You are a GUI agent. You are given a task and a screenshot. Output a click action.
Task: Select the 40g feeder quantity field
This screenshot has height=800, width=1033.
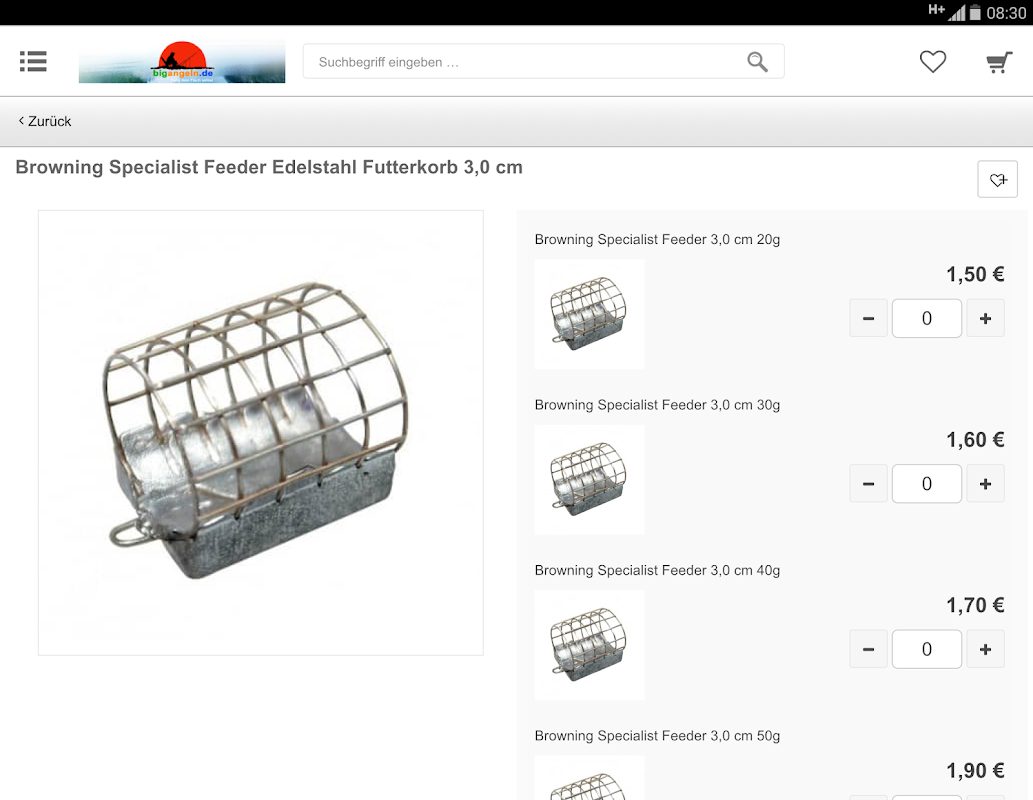[926, 649]
